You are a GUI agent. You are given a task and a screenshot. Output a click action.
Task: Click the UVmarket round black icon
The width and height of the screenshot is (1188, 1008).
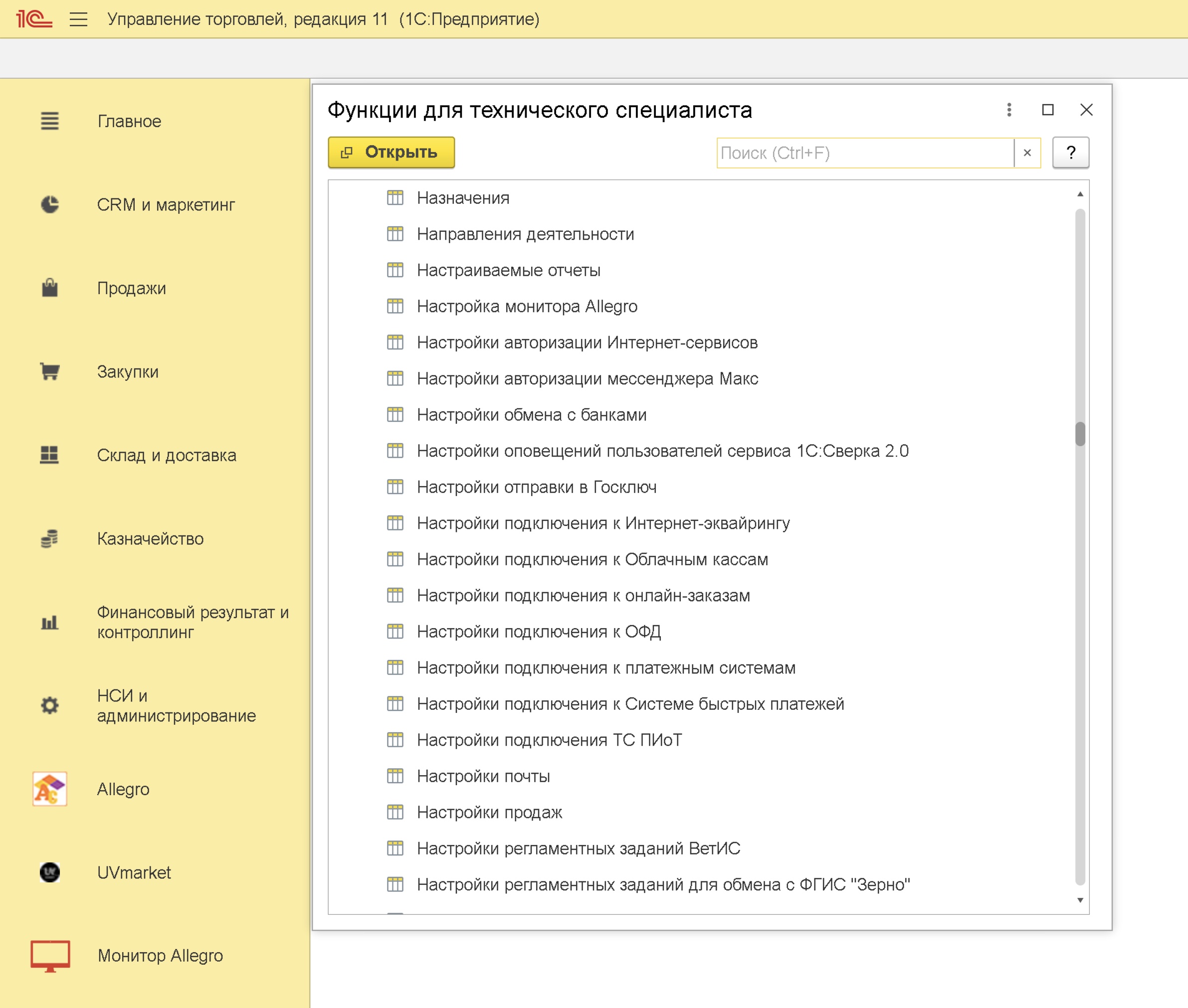click(50, 872)
